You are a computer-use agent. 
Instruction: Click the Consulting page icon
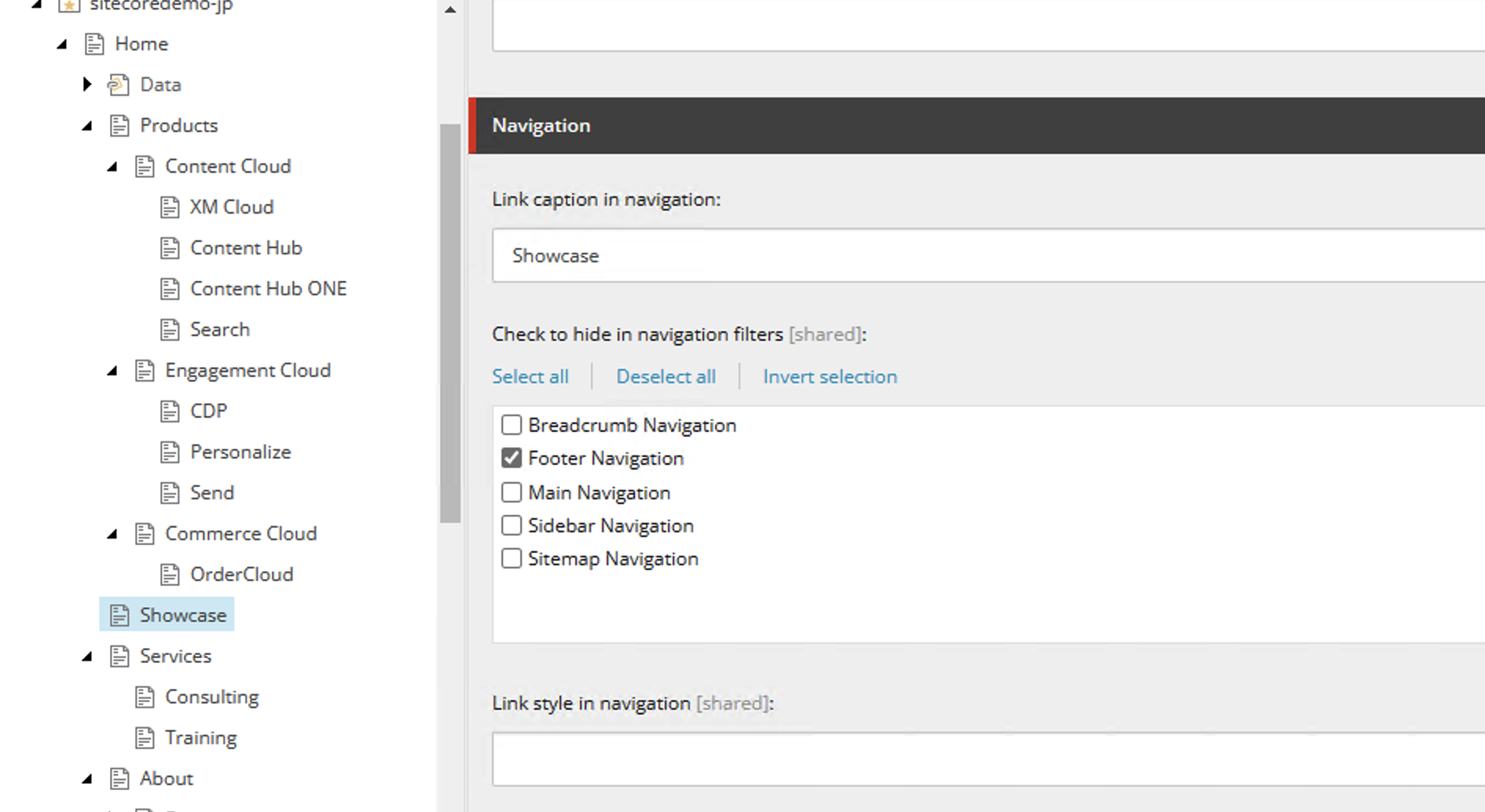click(145, 697)
